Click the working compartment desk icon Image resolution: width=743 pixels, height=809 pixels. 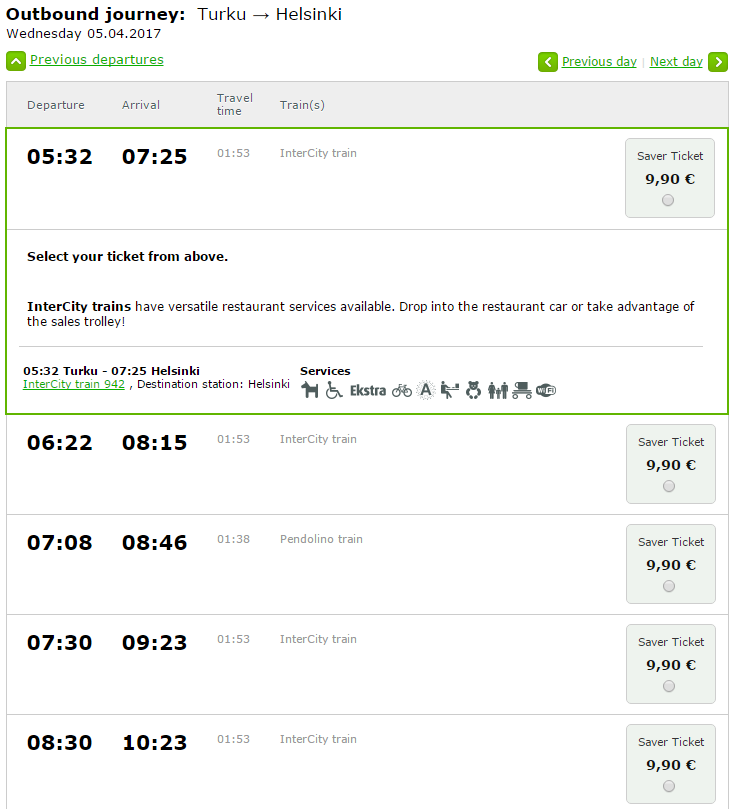pyautogui.click(x=449, y=390)
